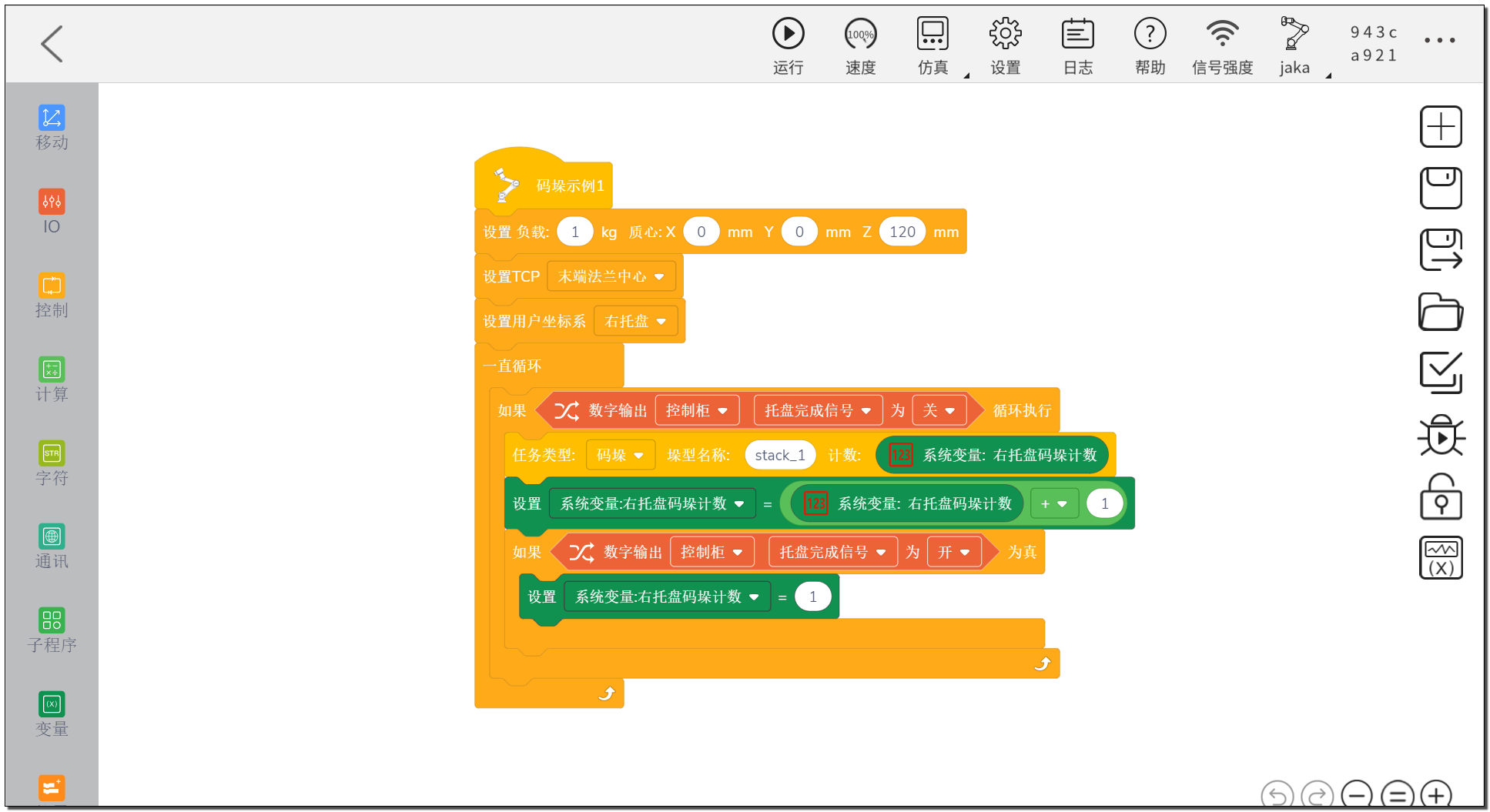Select 系统变量: 右托盘码垛计数 in 计数 slot
The width and height of the screenshot is (1490, 812).
992,455
